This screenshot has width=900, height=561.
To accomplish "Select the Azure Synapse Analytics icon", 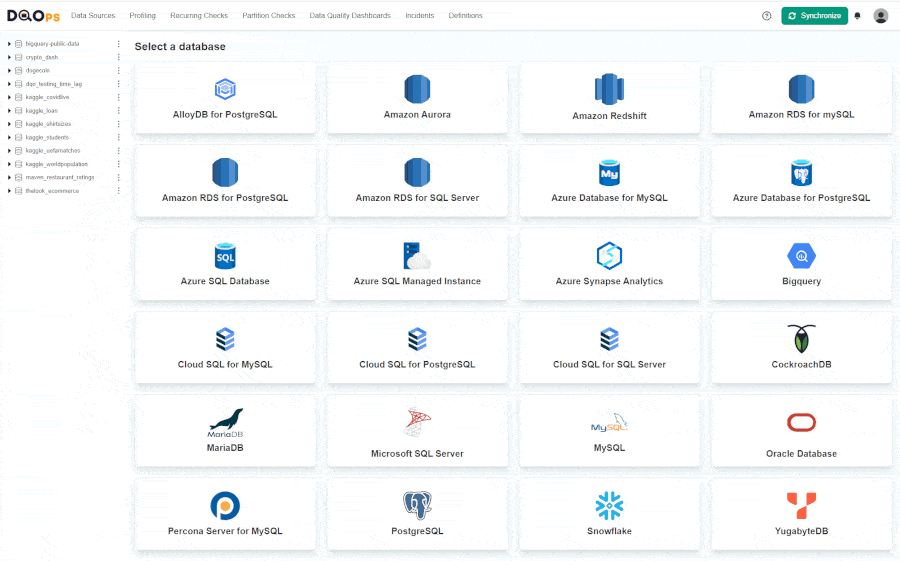I will tap(609, 256).
